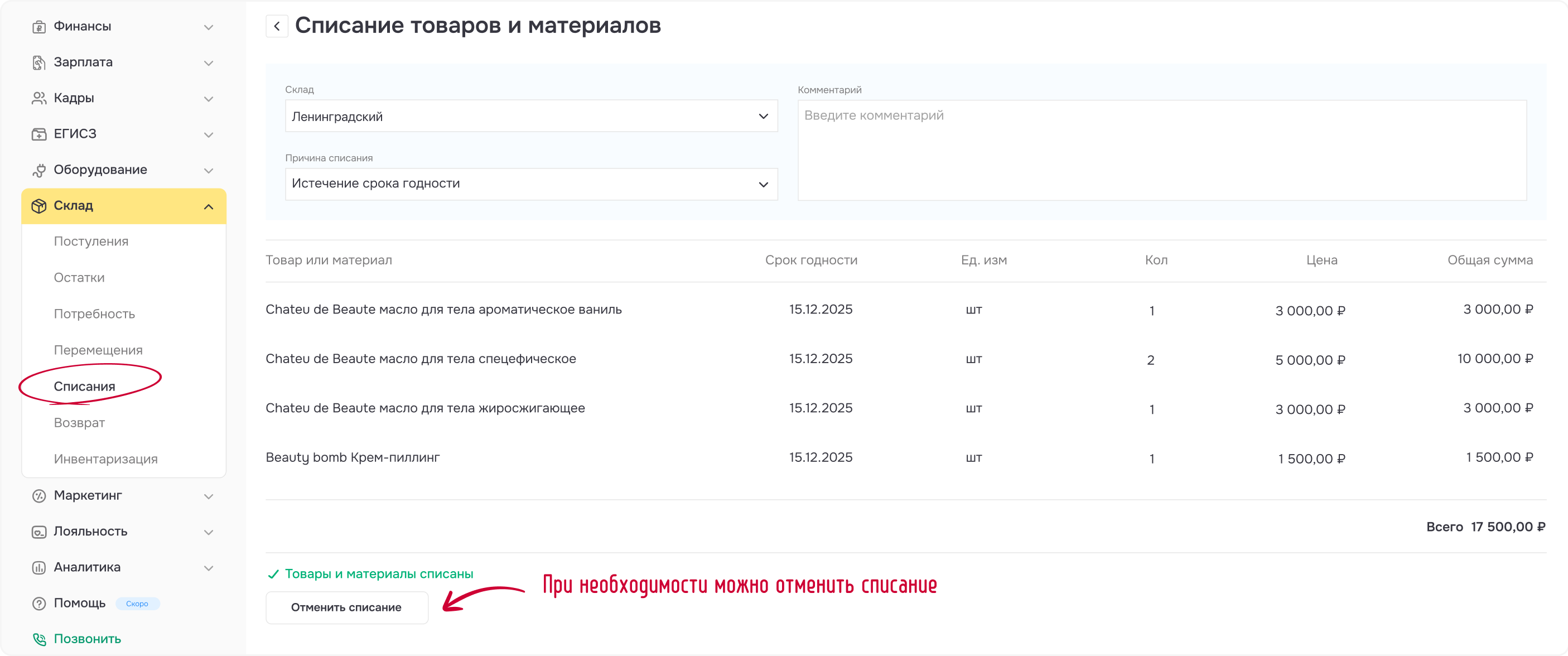
Task: Open Инвентаризация in the Склад menu
Action: [x=106, y=459]
